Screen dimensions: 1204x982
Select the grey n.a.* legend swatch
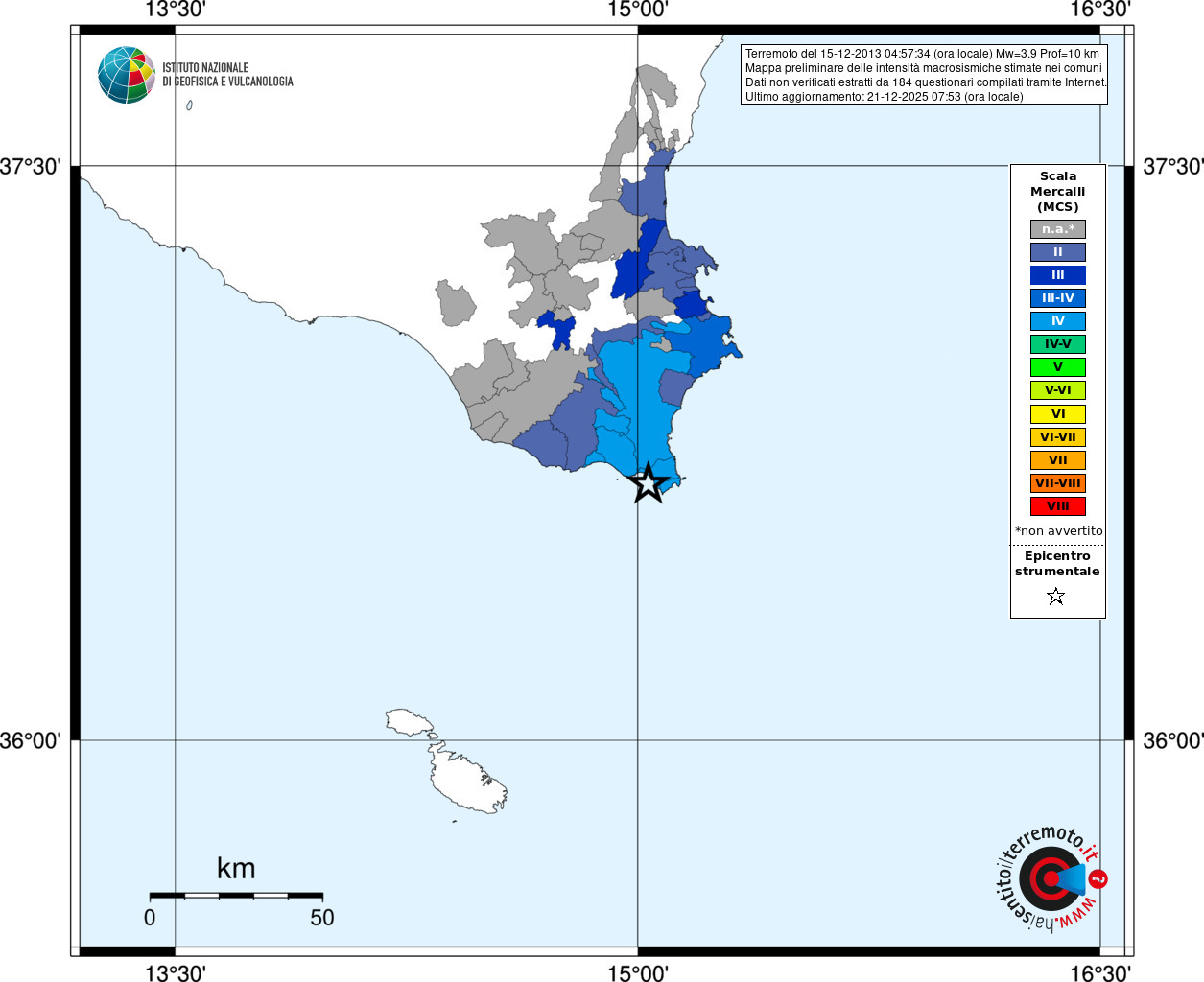click(1058, 229)
